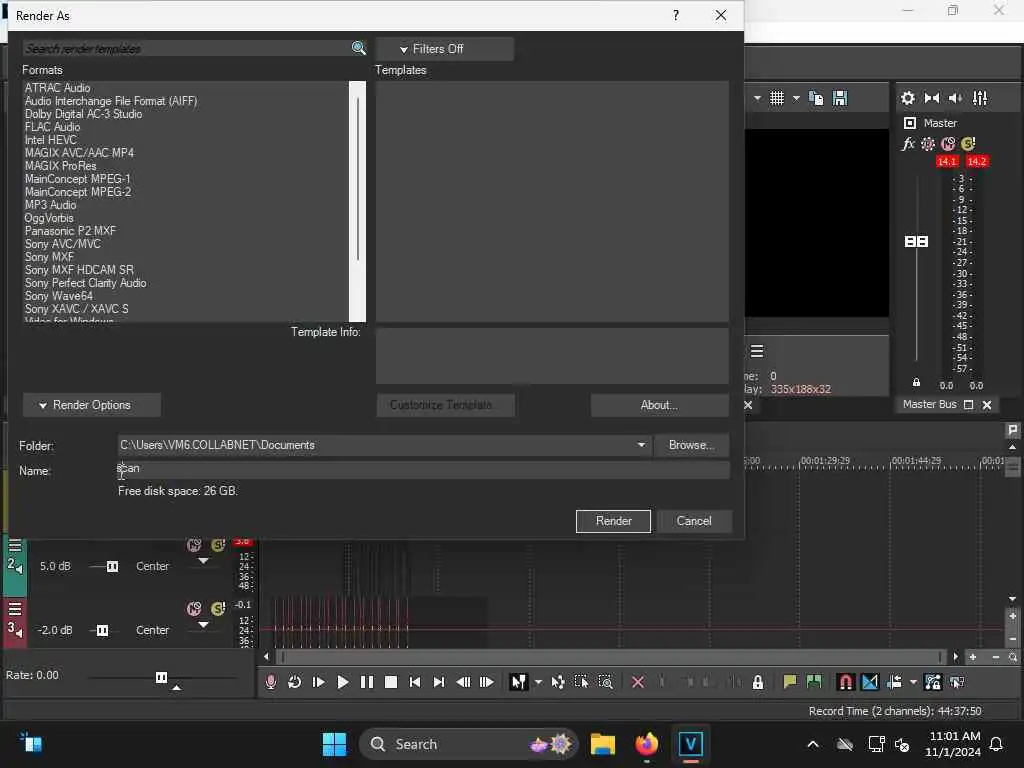Viewport: 1024px width, 768px height.
Task: Click the dialog help question mark
Action: point(676,15)
